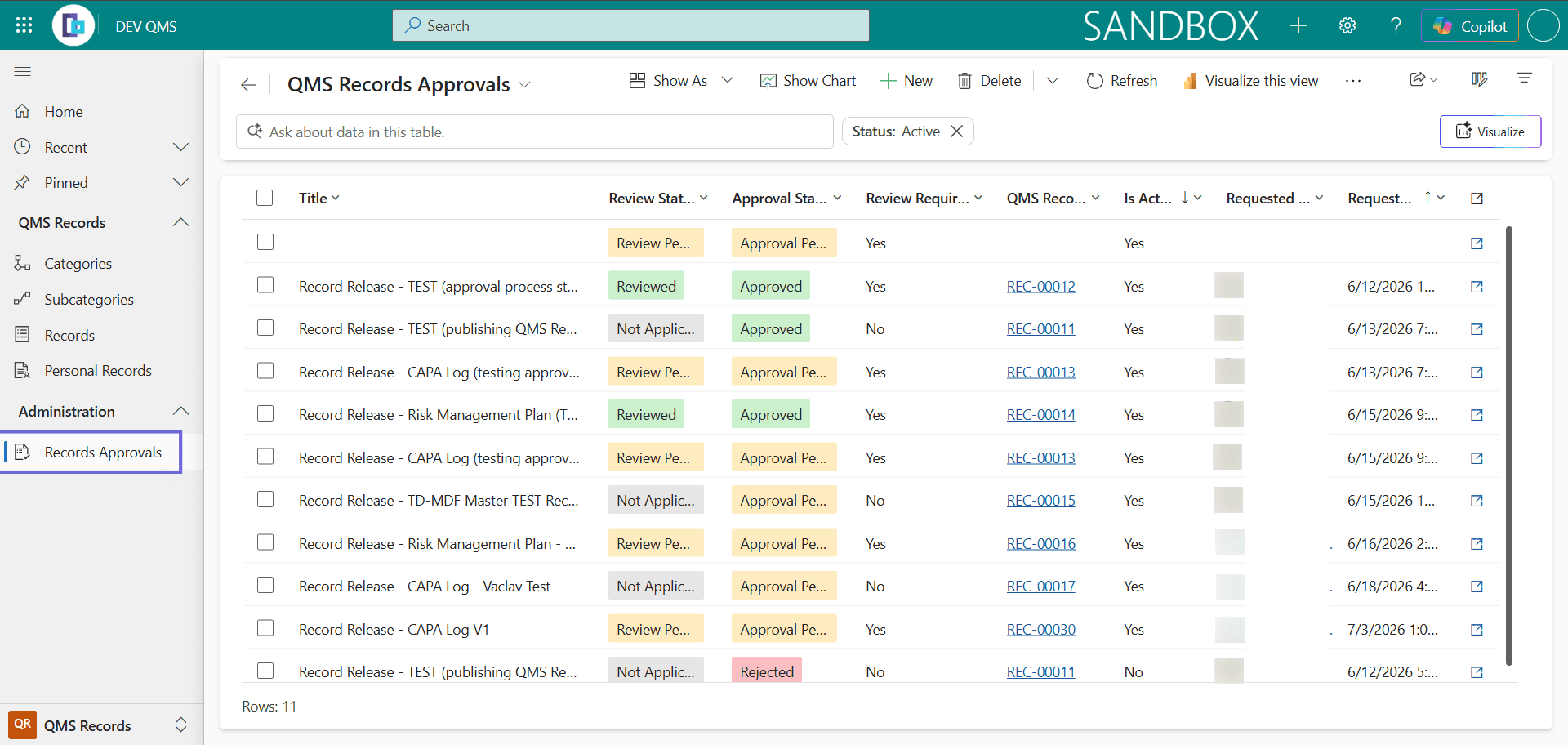Image resolution: width=1568 pixels, height=745 pixels.
Task: Check the last row with Rejected status
Action: click(x=265, y=671)
